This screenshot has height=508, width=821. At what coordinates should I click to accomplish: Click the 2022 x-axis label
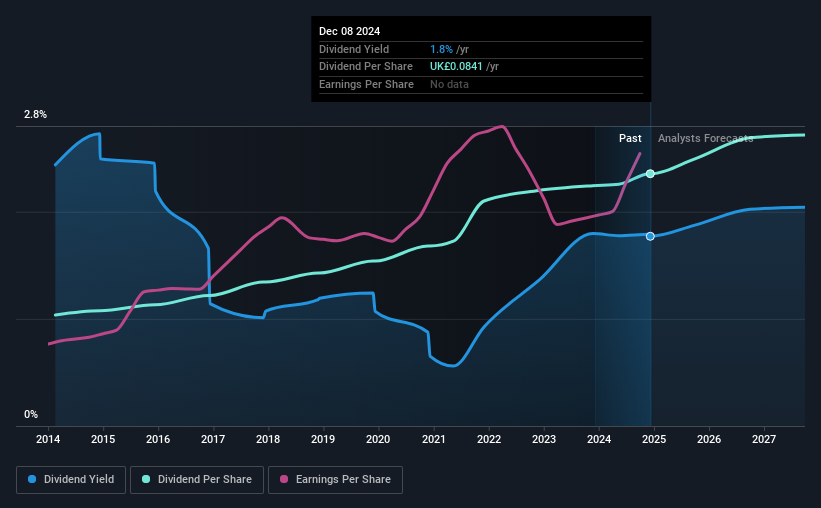click(489, 439)
